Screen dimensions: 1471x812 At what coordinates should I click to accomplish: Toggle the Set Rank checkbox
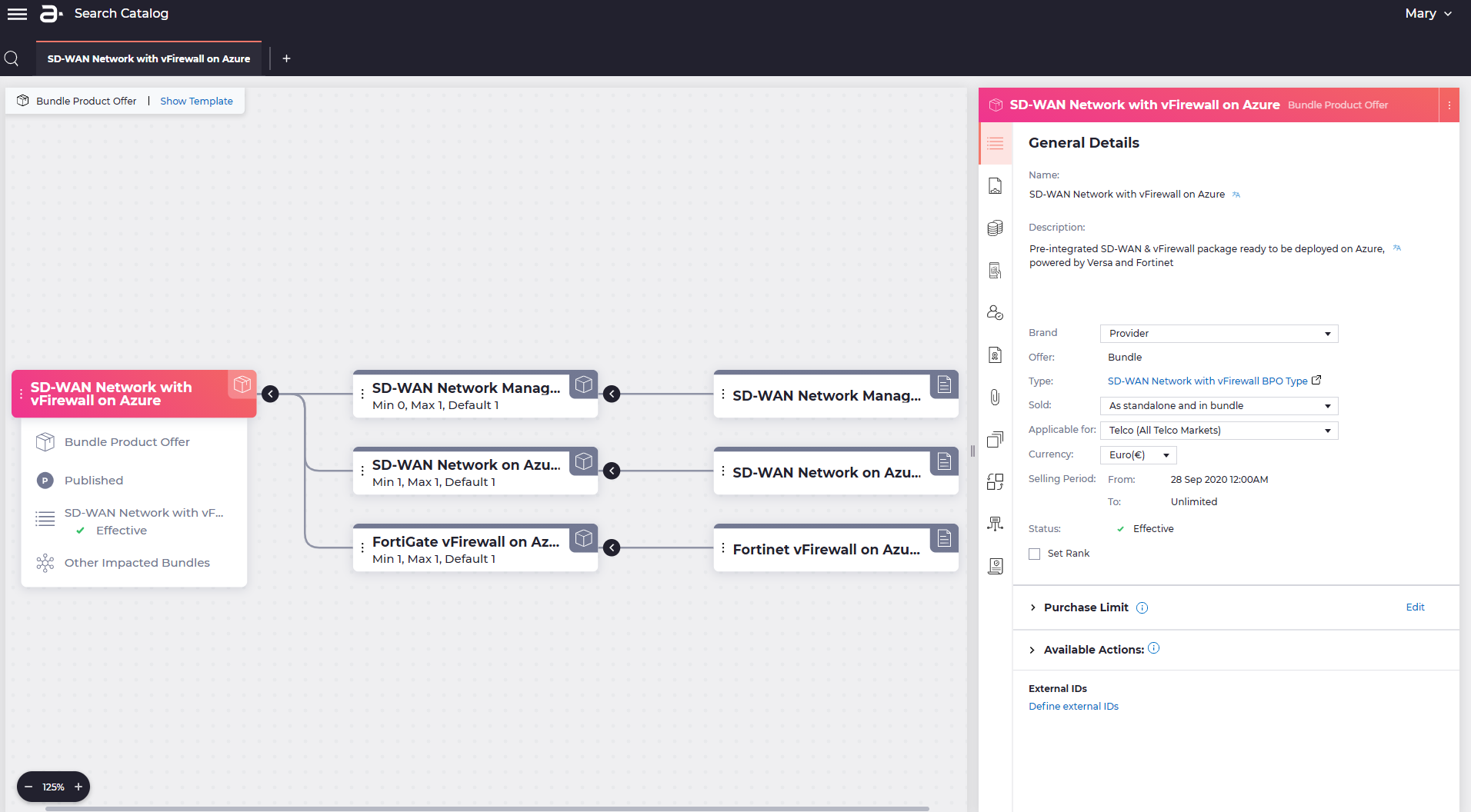pyautogui.click(x=1035, y=554)
